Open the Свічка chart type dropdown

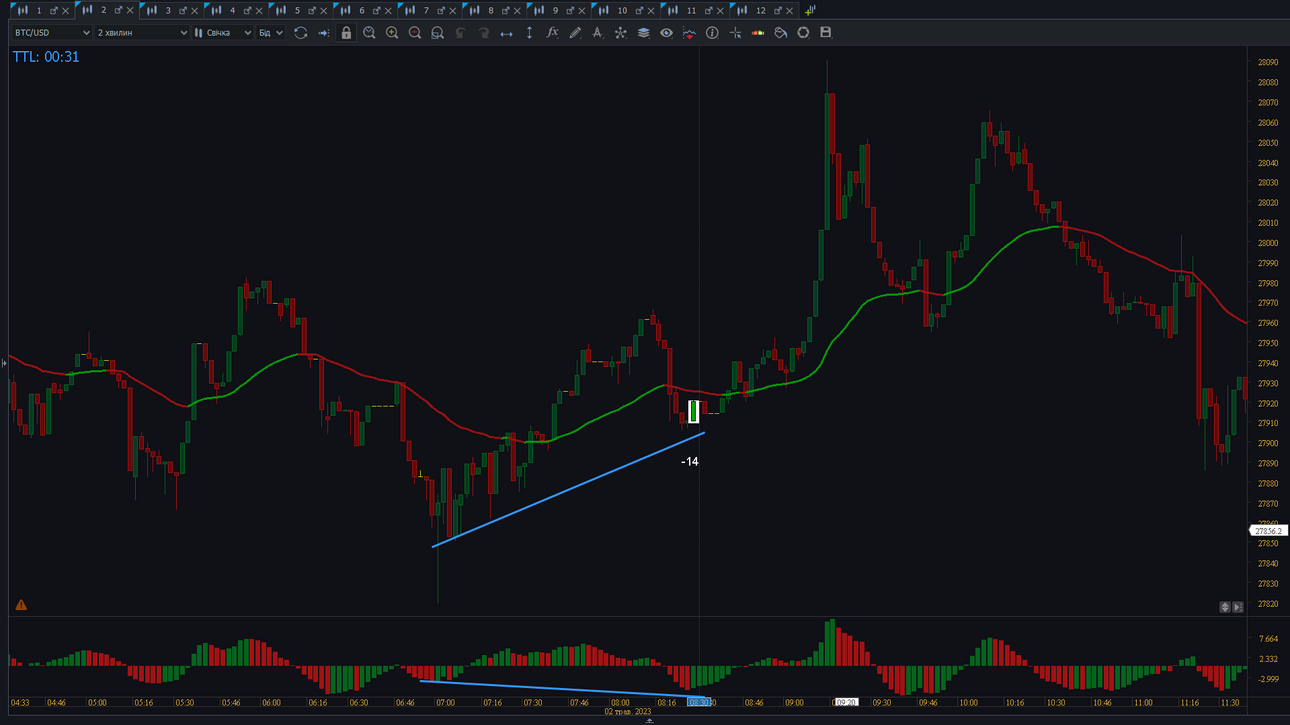[x=223, y=33]
